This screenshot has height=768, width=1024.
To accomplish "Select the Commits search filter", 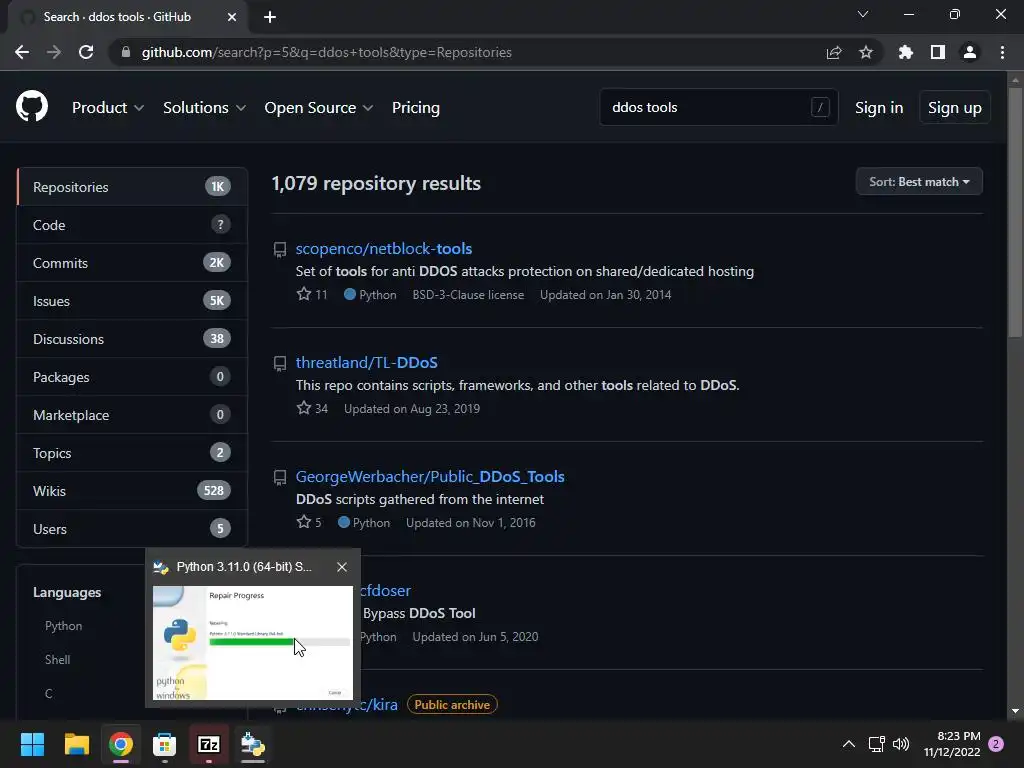I will (132, 263).
